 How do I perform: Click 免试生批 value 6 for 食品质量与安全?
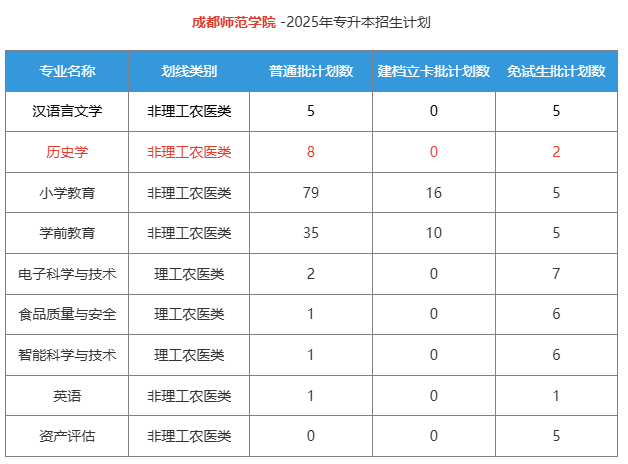[x=556, y=314]
